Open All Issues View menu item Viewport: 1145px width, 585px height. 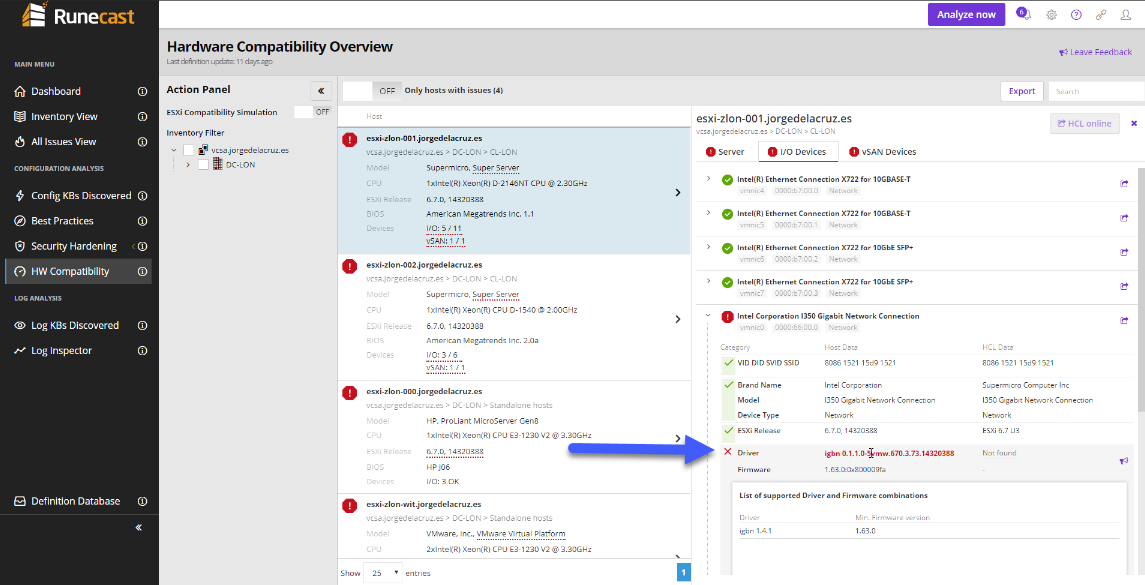pyautogui.click(x=64, y=142)
